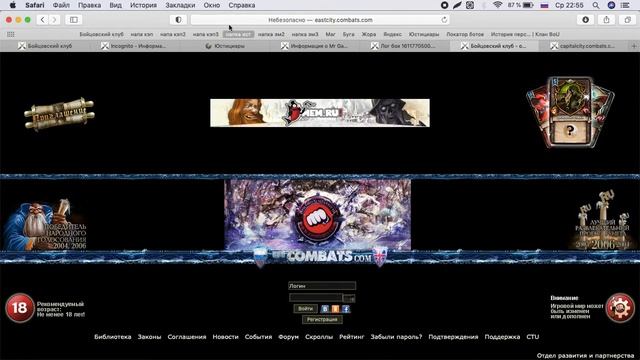Viewport: 640px width, 360px height.
Task: Click the Share toolbar button
Action: point(607,20)
